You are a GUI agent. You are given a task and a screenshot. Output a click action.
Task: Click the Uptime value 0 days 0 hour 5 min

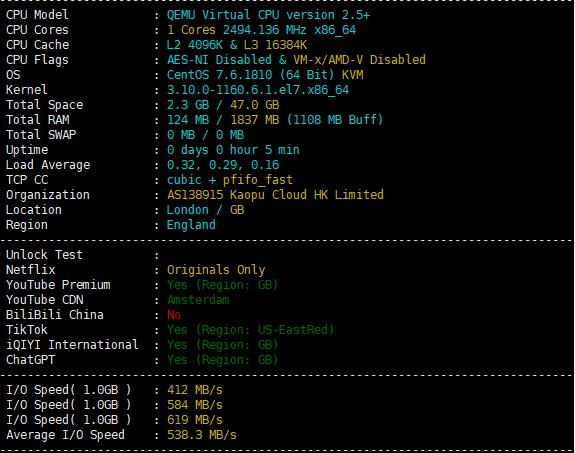pyautogui.click(x=233, y=150)
